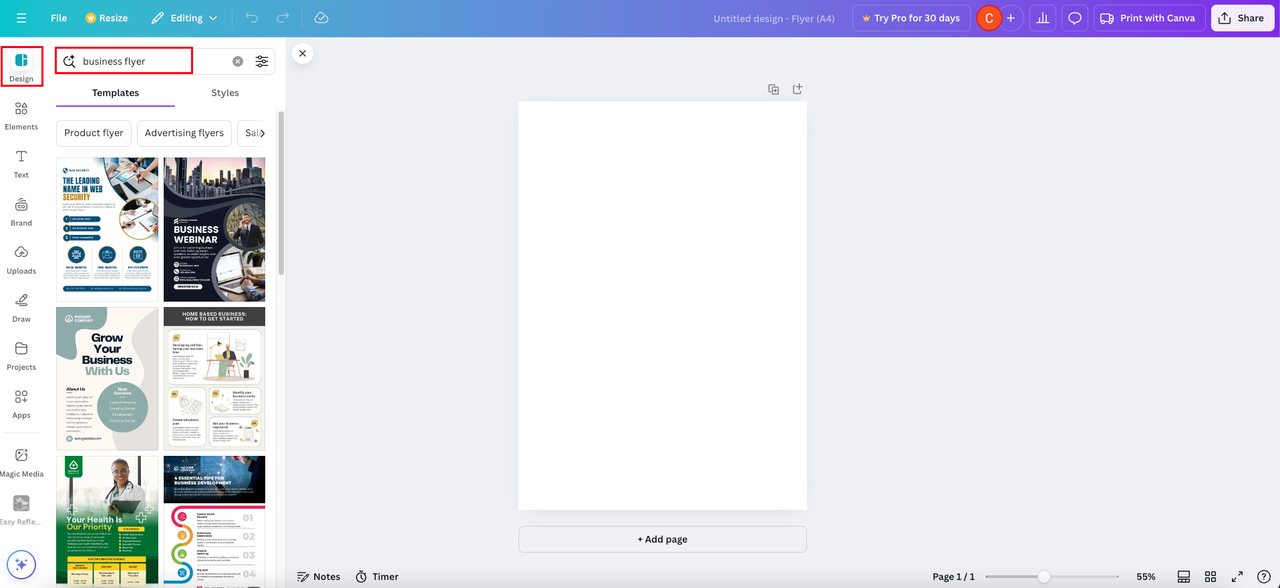Switch to the Styles tab

pyautogui.click(x=225, y=93)
